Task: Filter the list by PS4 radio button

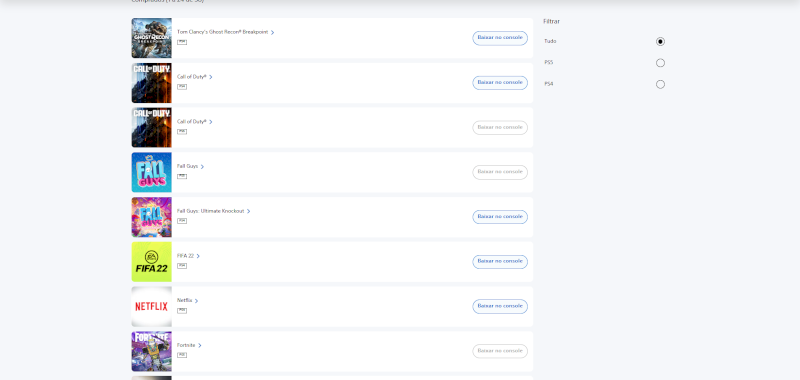Action: pyautogui.click(x=660, y=85)
